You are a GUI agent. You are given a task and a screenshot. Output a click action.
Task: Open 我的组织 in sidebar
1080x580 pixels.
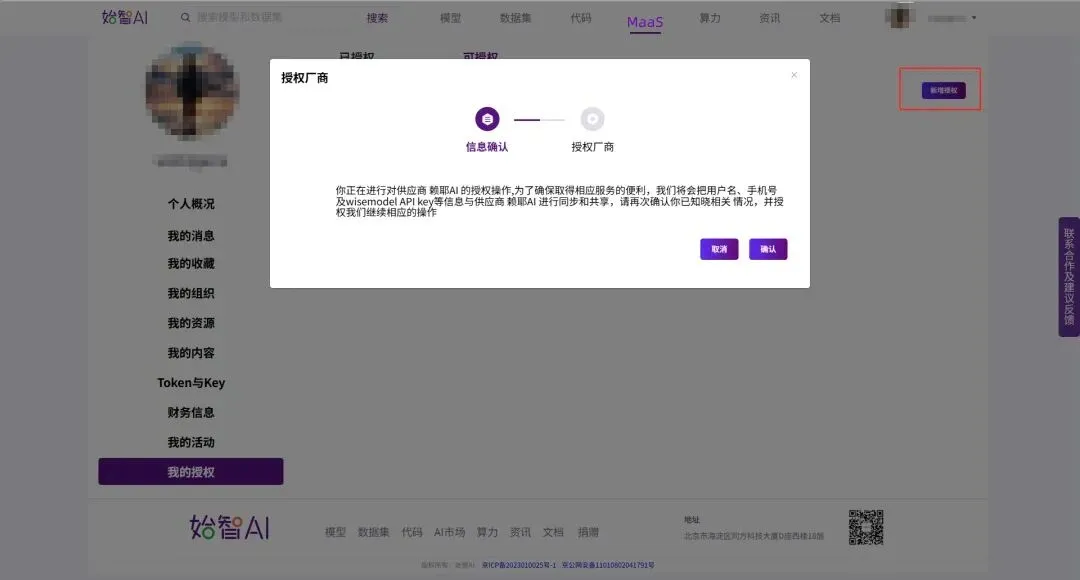click(x=191, y=293)
